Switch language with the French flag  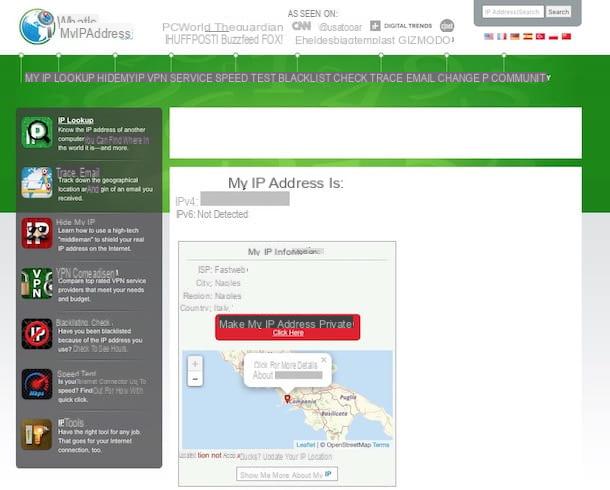[x=502, y=37]
